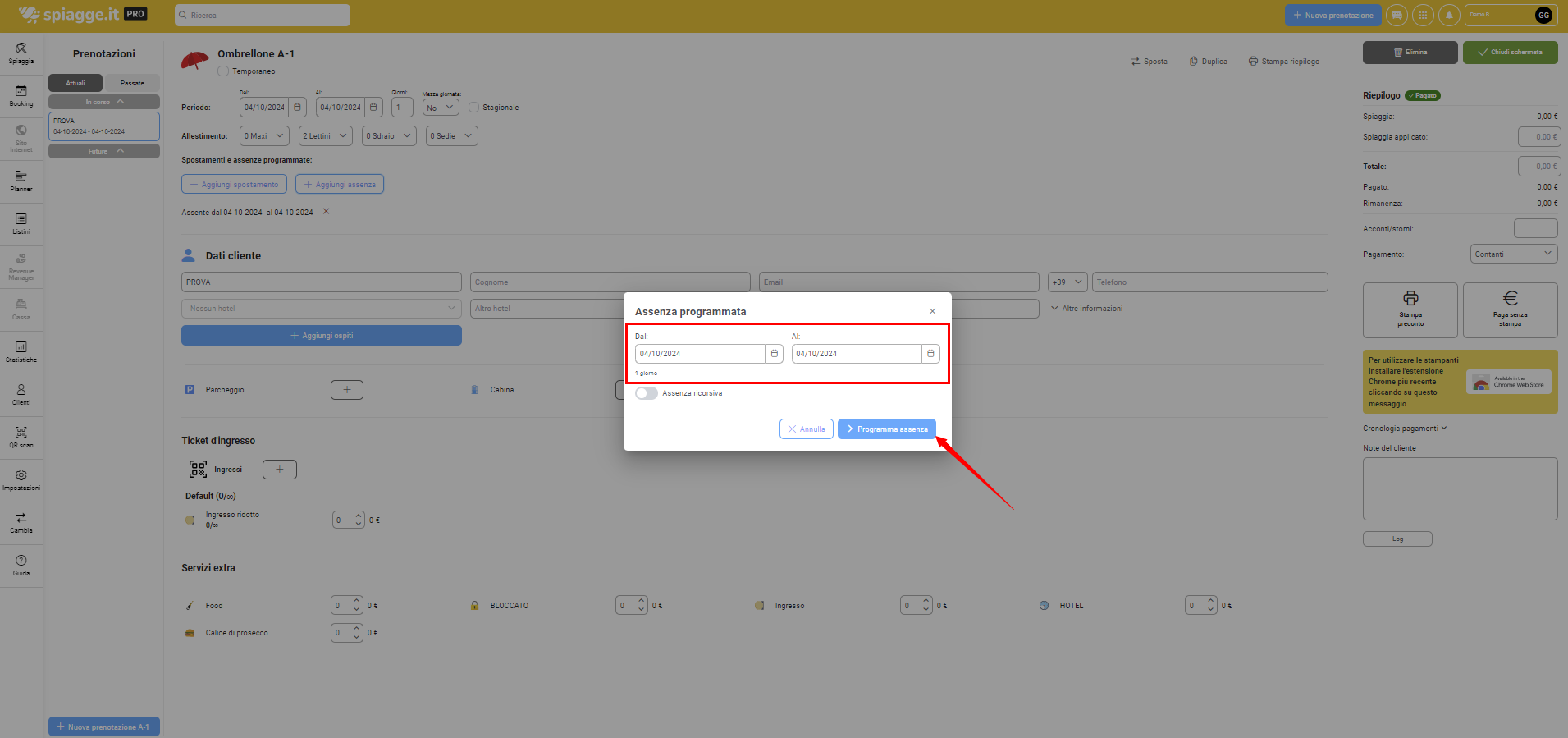Open calendar for the Periodo Al date
Image resolution: width=1568 pixels, height=738 pixels.
[x=373, y=107]
